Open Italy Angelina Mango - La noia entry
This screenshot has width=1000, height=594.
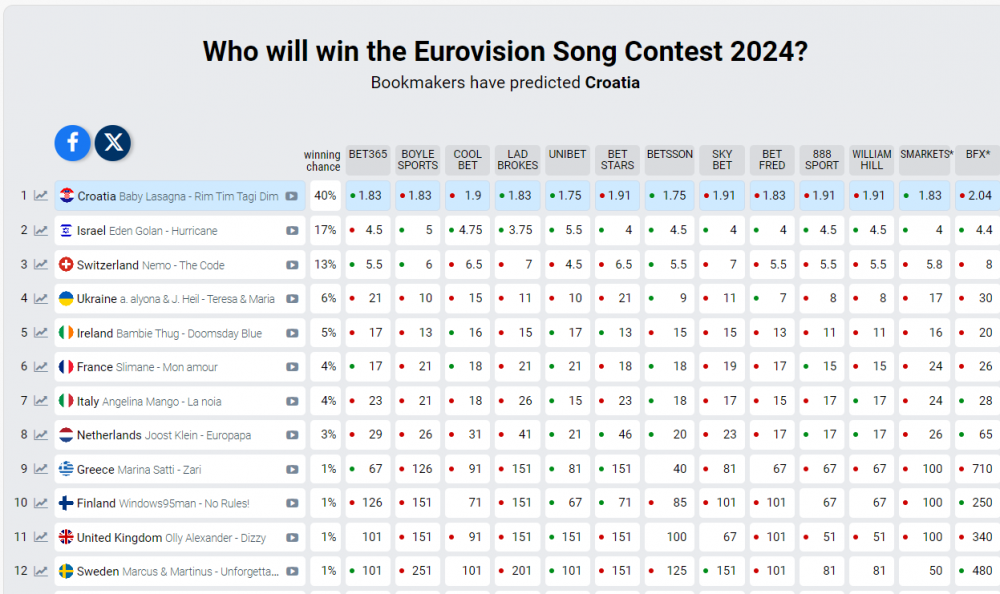click(149, 401)
